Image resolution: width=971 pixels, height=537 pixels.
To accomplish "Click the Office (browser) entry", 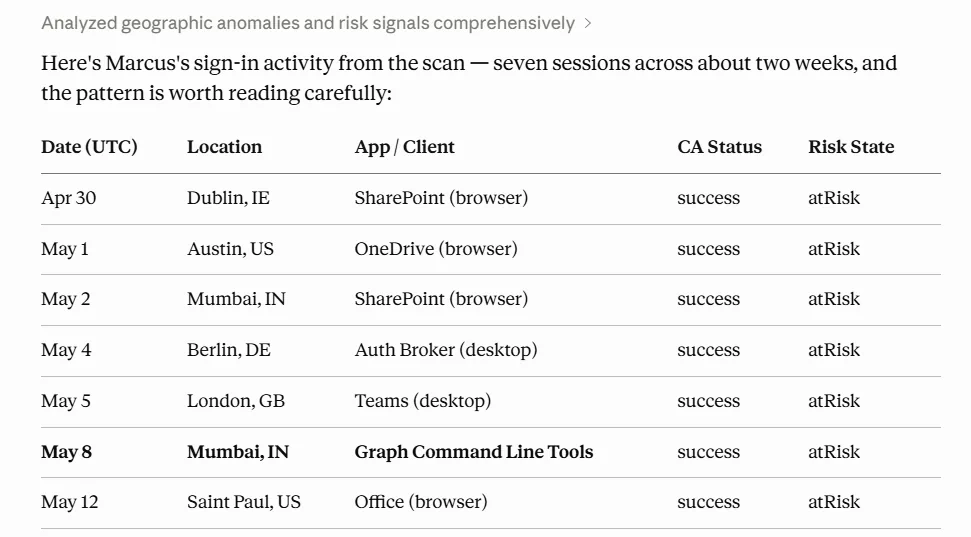I will tap(421, 502).
